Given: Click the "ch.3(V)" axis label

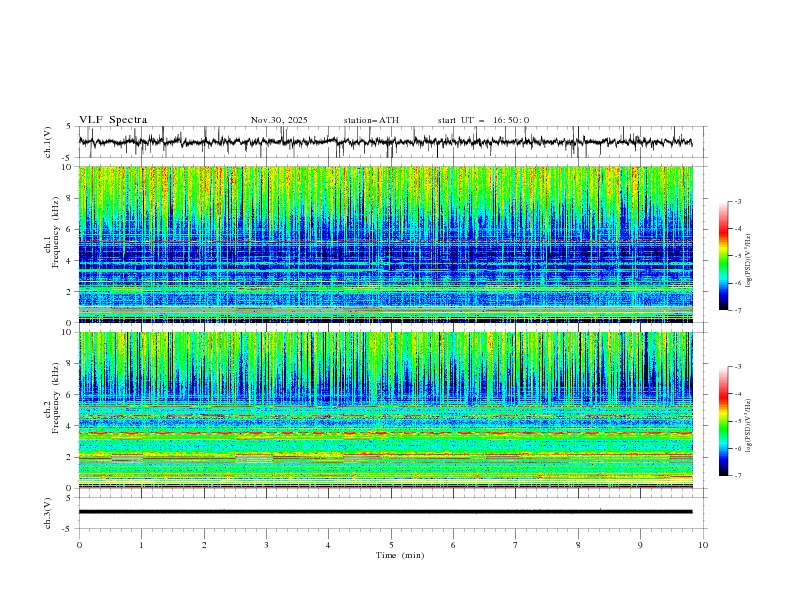Looking at the screenshot, I should 48,513.
